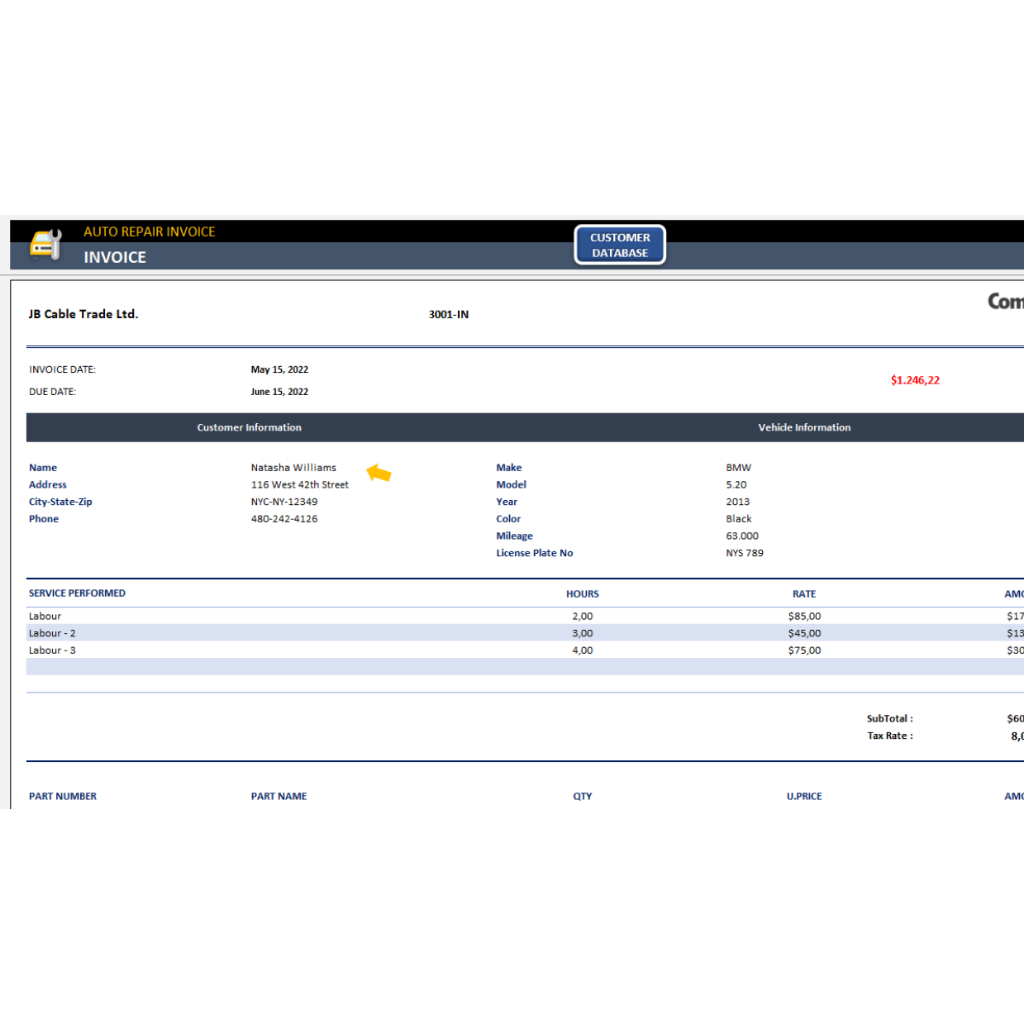Select the Vehicle Information section header

(804, 427)
